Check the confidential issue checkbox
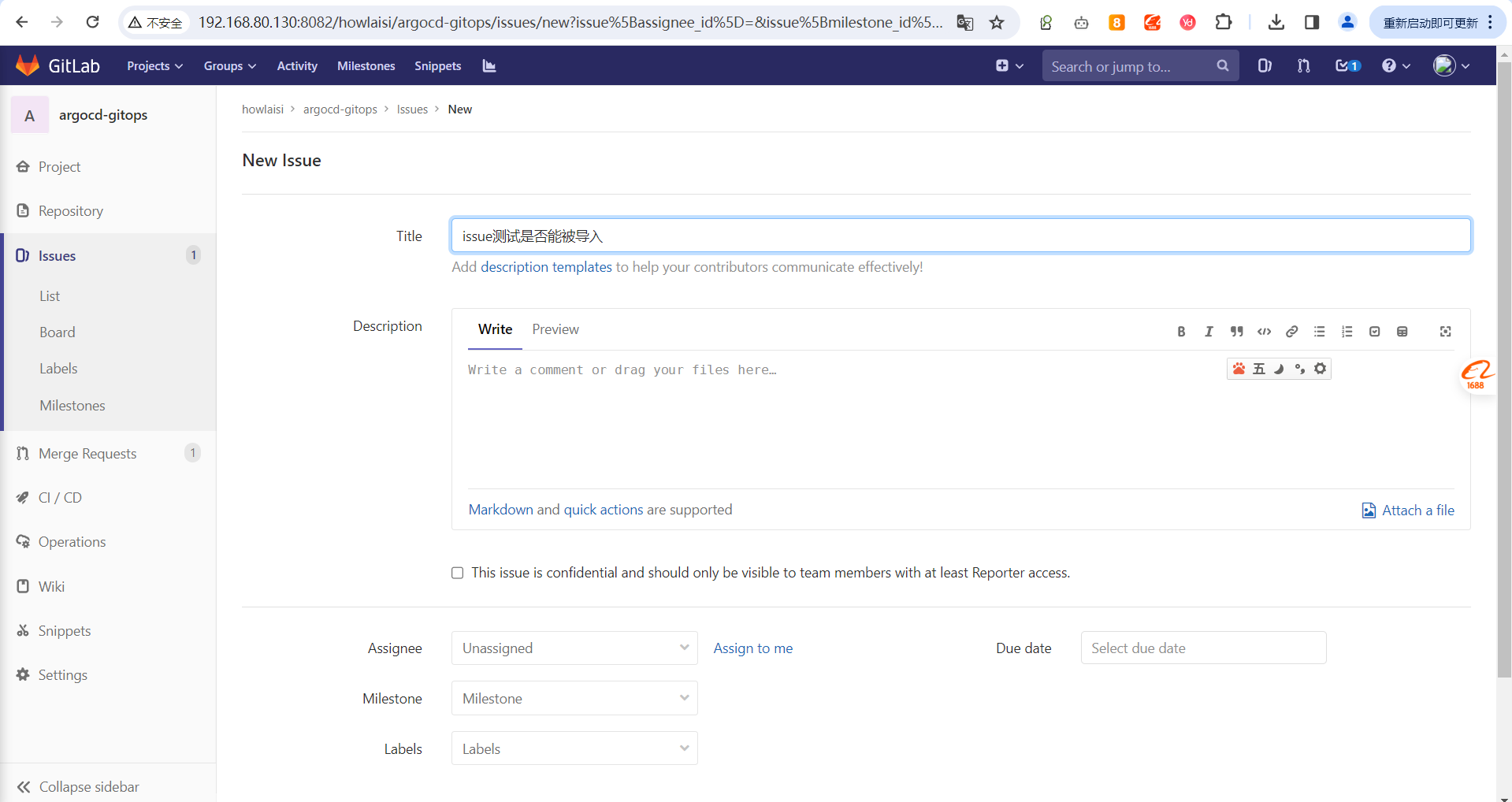 point(457,573)
